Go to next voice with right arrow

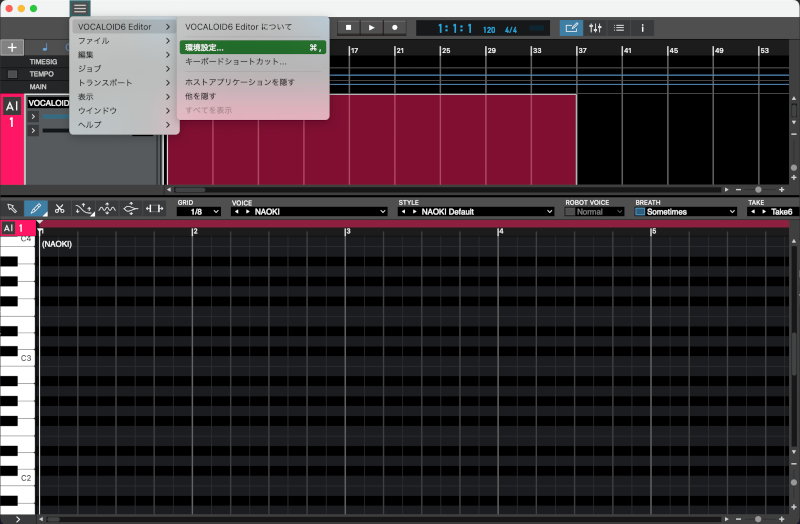coord(247,212)
